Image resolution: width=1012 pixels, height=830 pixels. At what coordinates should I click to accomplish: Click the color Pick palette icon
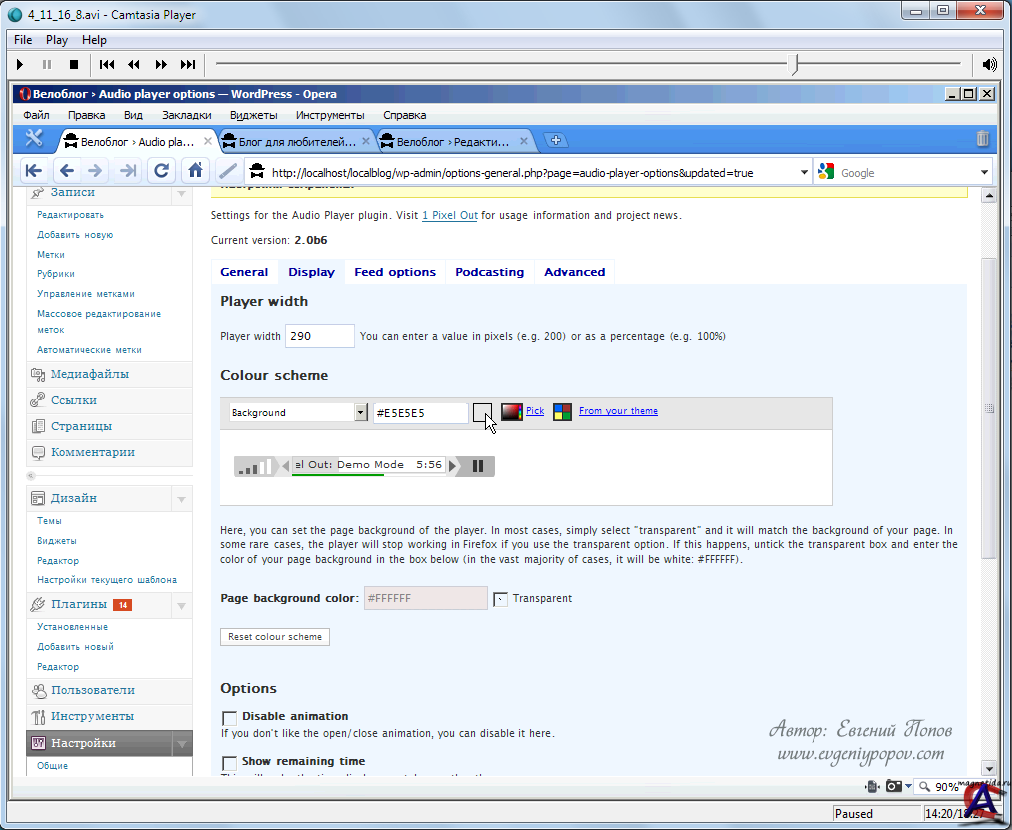coord(512,412)
